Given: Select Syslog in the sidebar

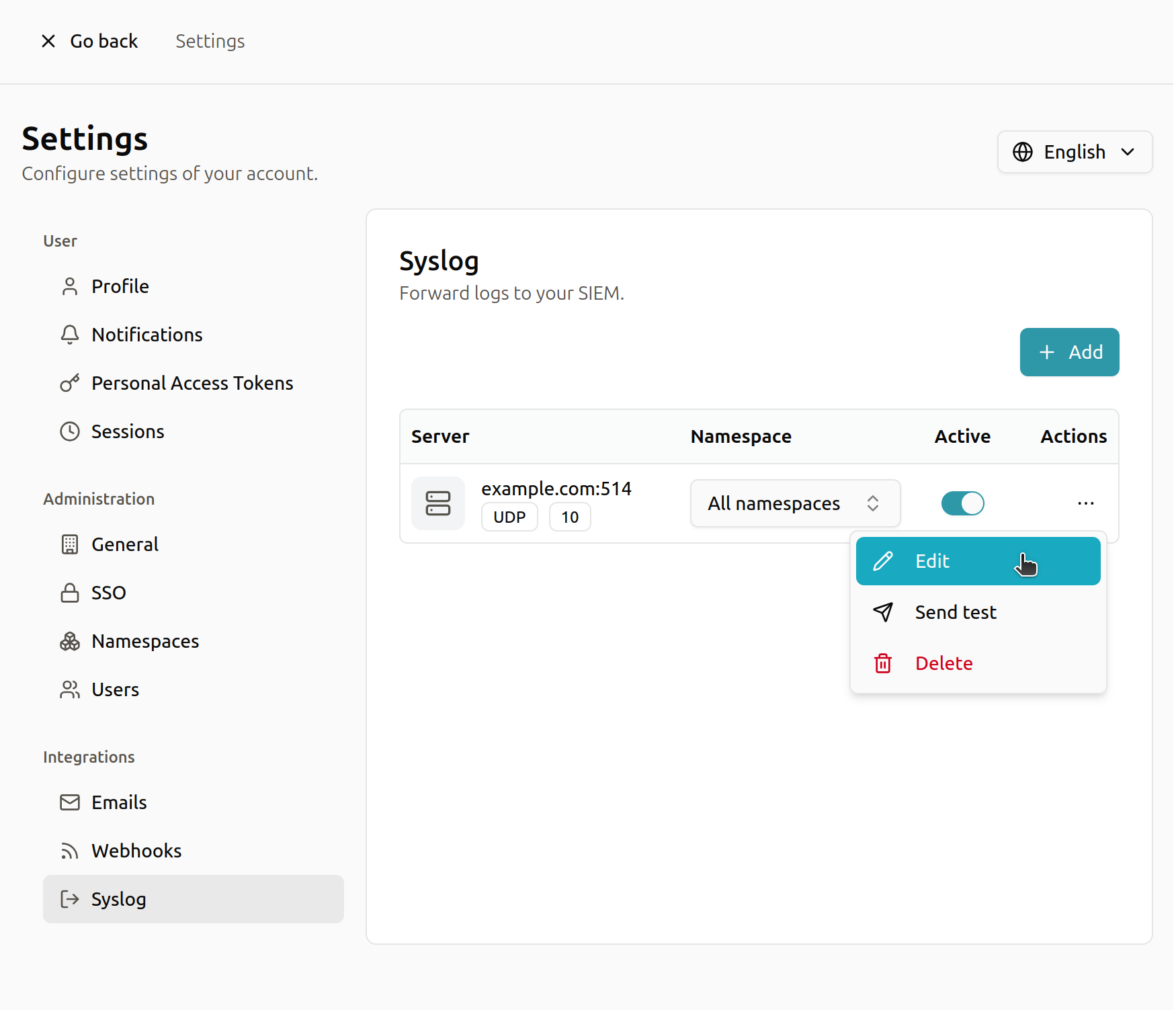Looking at the screenshot, I should (194, 899).
